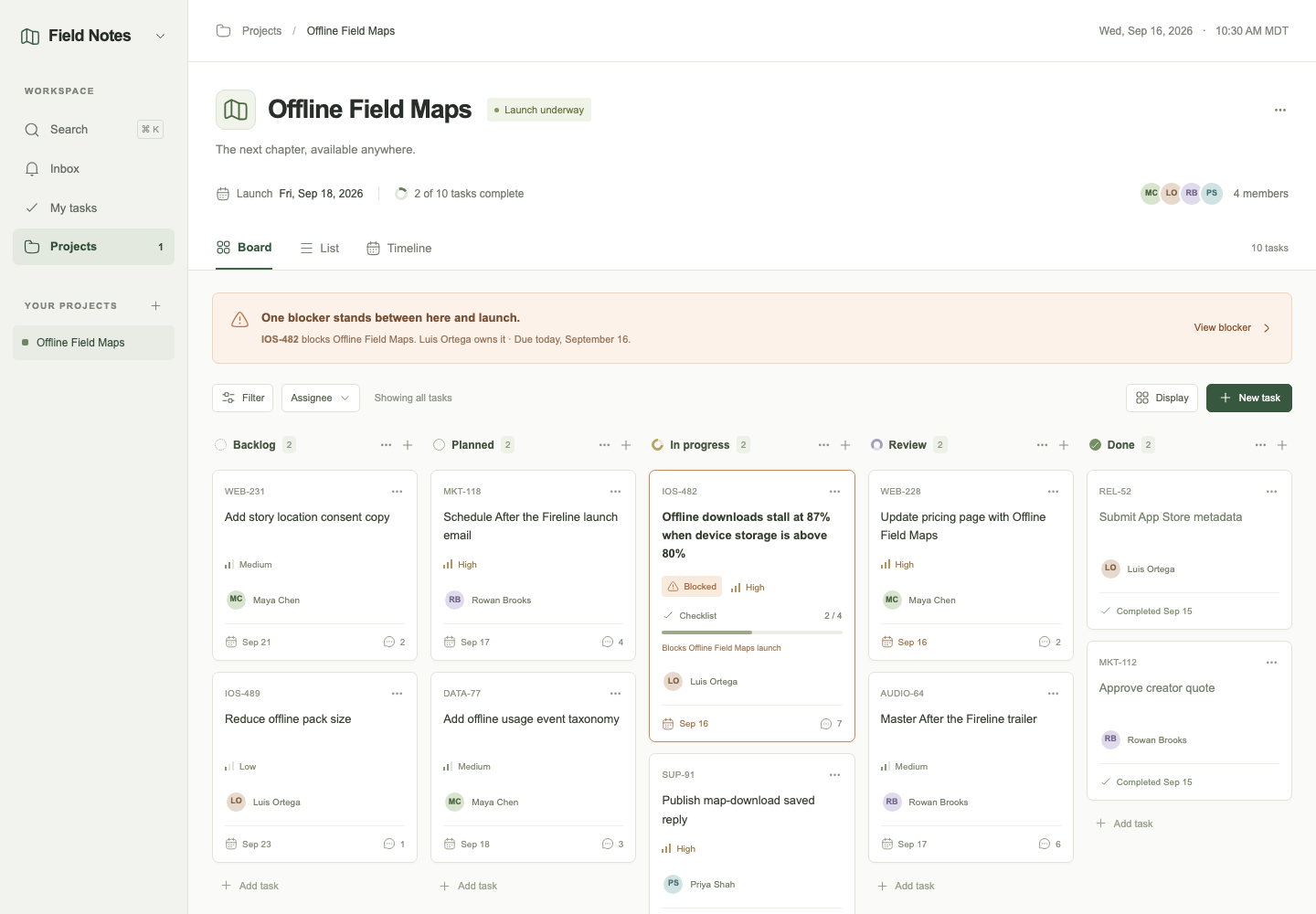Select the Board tab
Screen dimensions: 1316x914
pyautogui.click(x=244, y=248)
